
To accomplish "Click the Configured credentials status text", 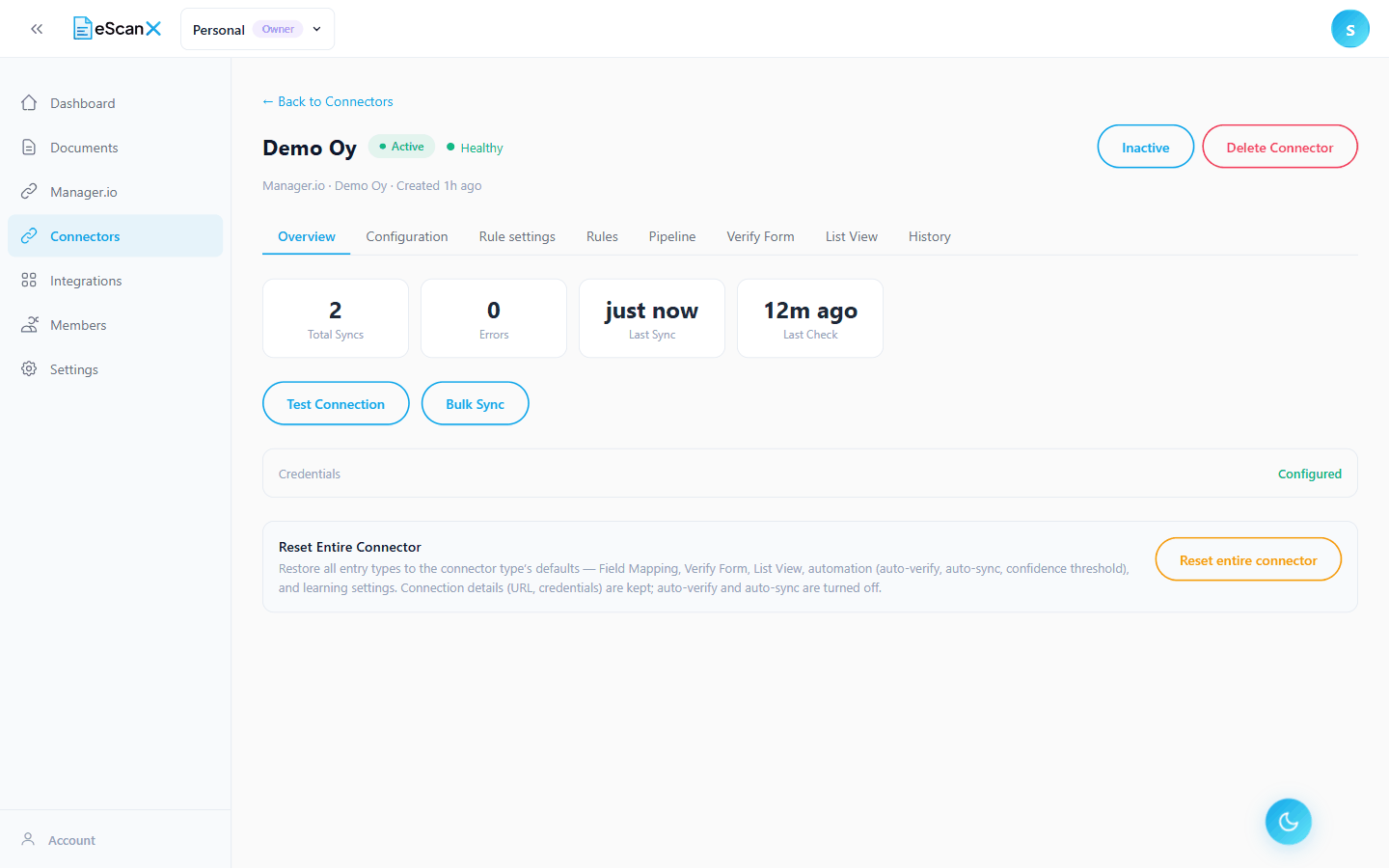I will pos(1310,474).
